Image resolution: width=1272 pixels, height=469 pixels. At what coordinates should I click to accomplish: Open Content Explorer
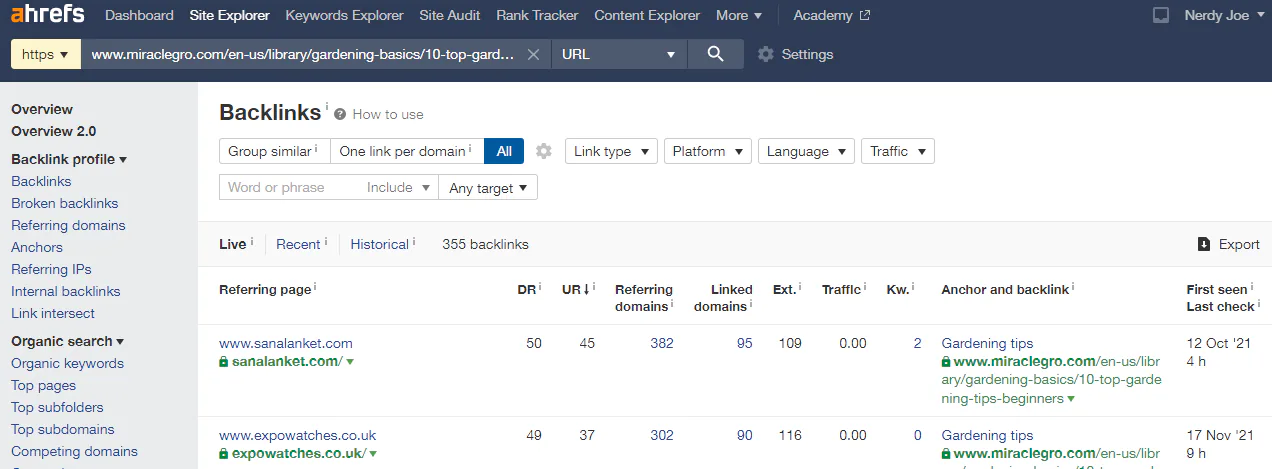[x=647, y=15]
